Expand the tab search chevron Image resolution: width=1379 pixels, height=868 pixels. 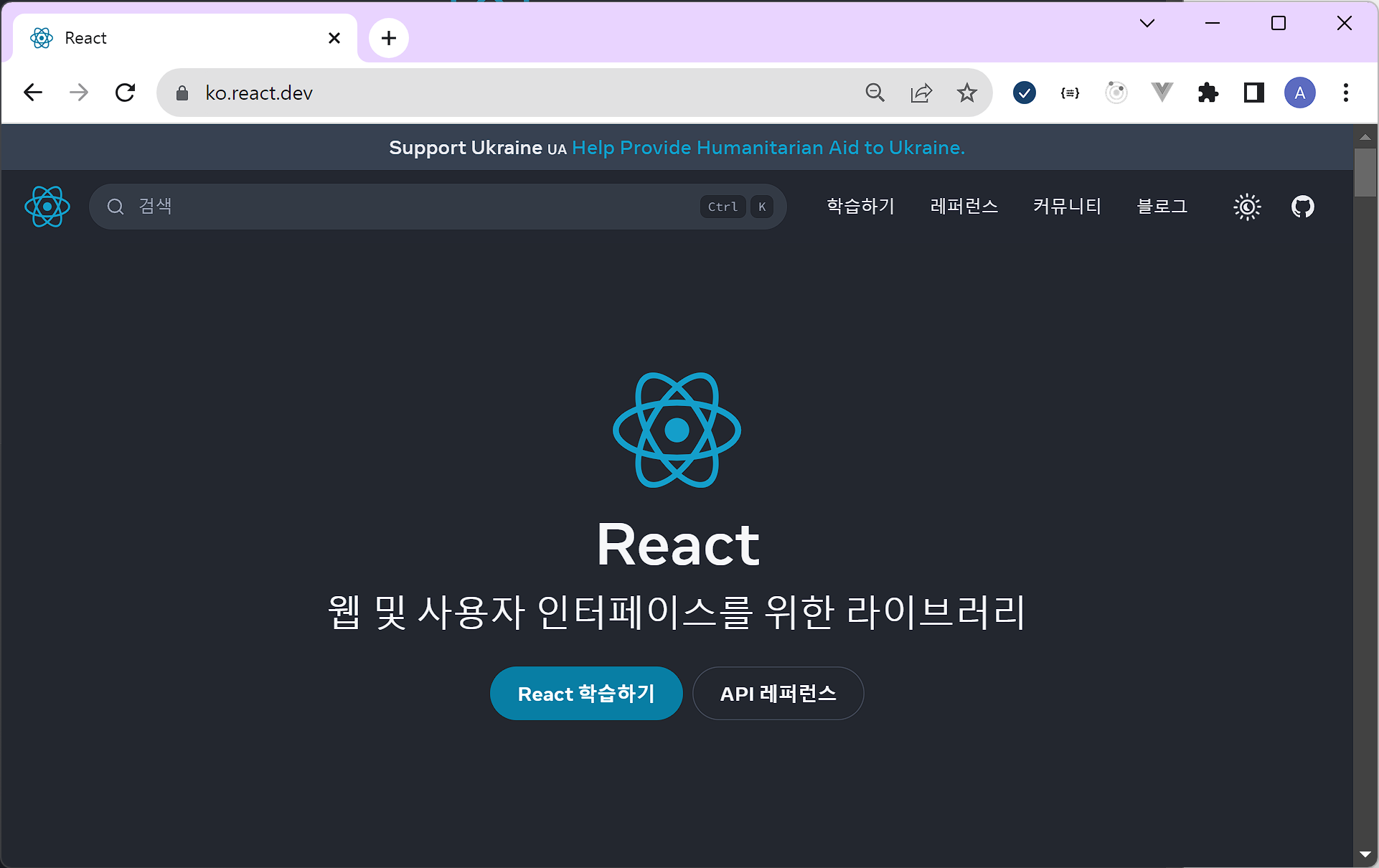click(1147, 24)
